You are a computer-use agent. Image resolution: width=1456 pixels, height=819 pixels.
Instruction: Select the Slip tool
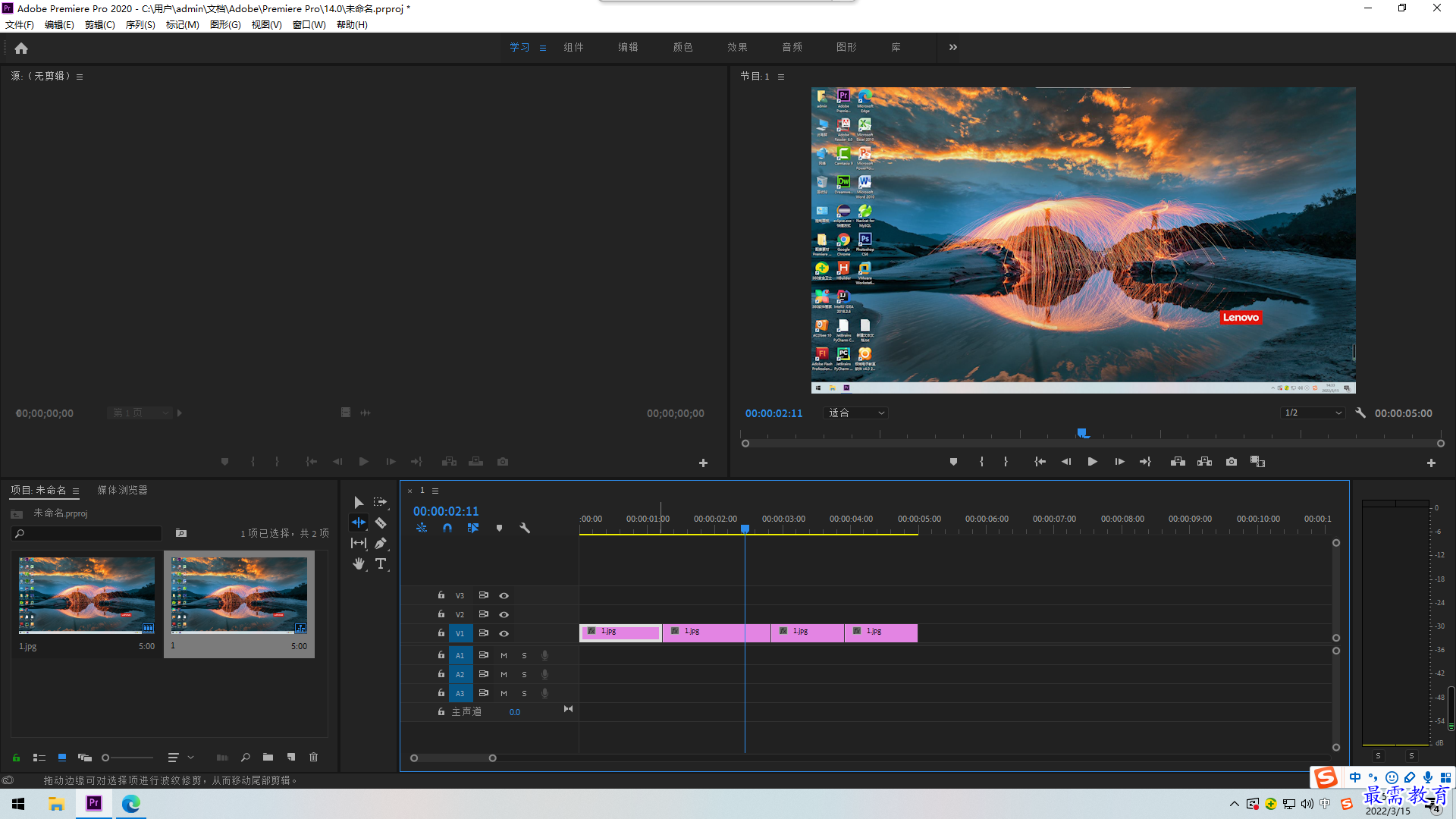point(359,543)
